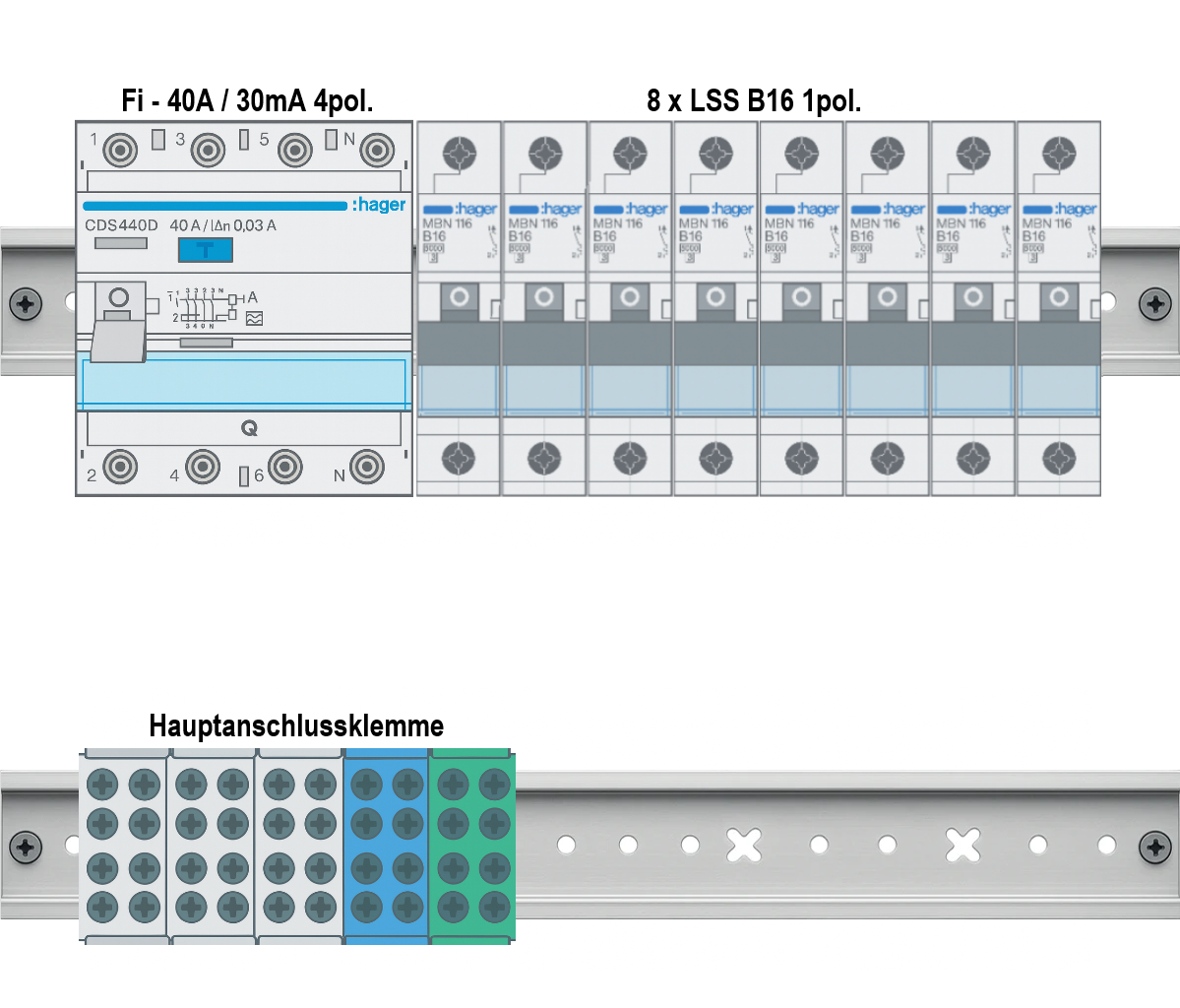This screenshot has width=1180, height=1008.
Task: Click the lower N terminal screw on RCD
Action: click(x=367, y=467)
